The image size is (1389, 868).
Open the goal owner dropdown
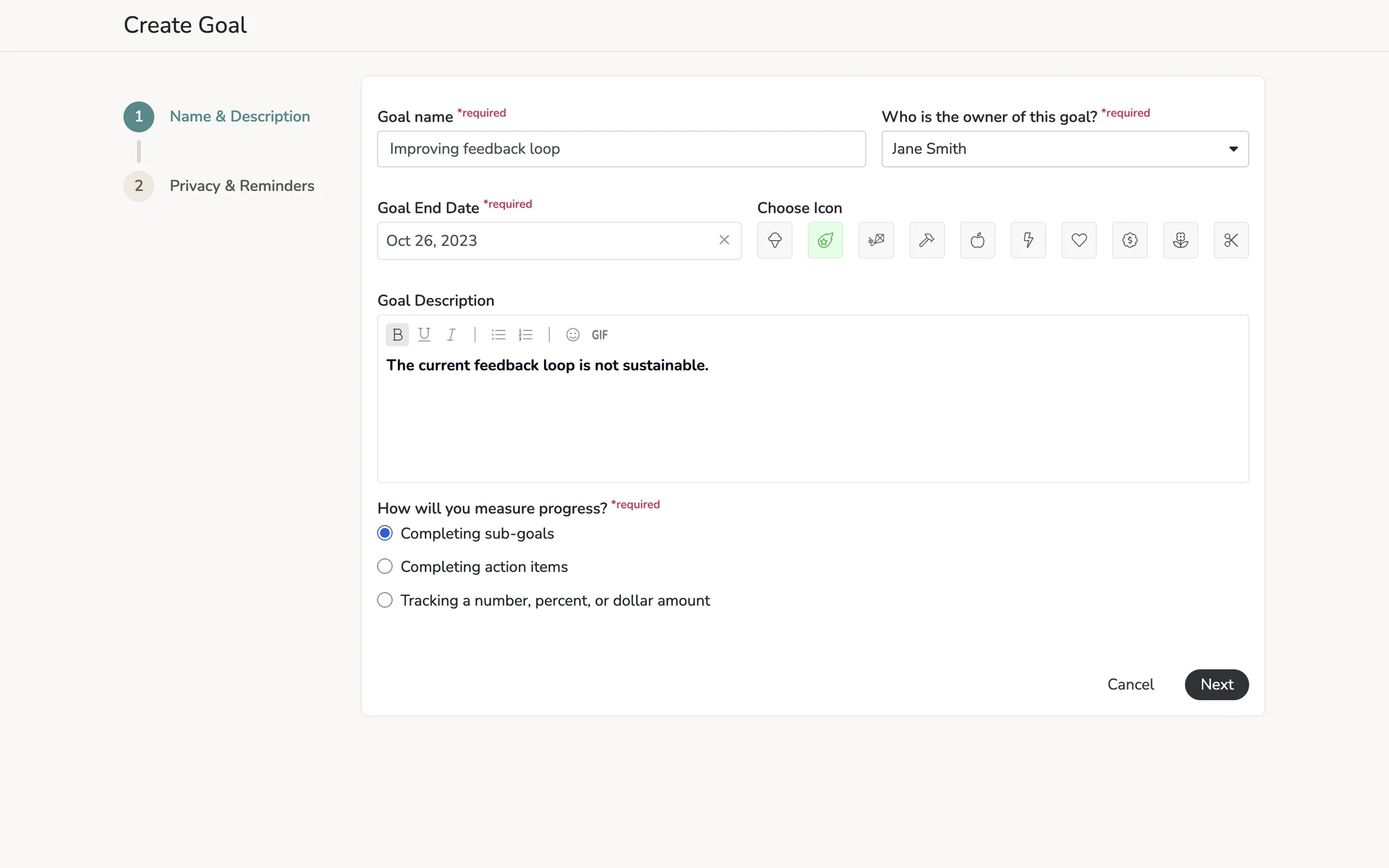coord(1064,149)
